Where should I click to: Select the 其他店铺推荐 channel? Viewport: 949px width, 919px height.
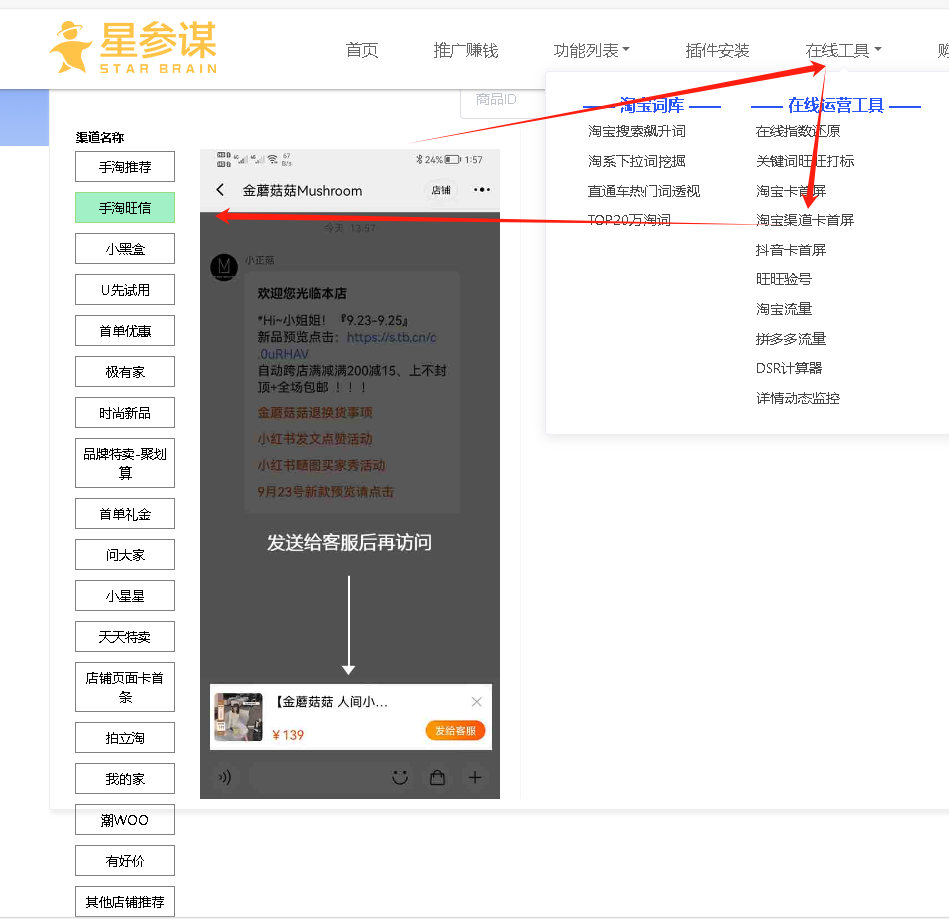coord(125,902)
